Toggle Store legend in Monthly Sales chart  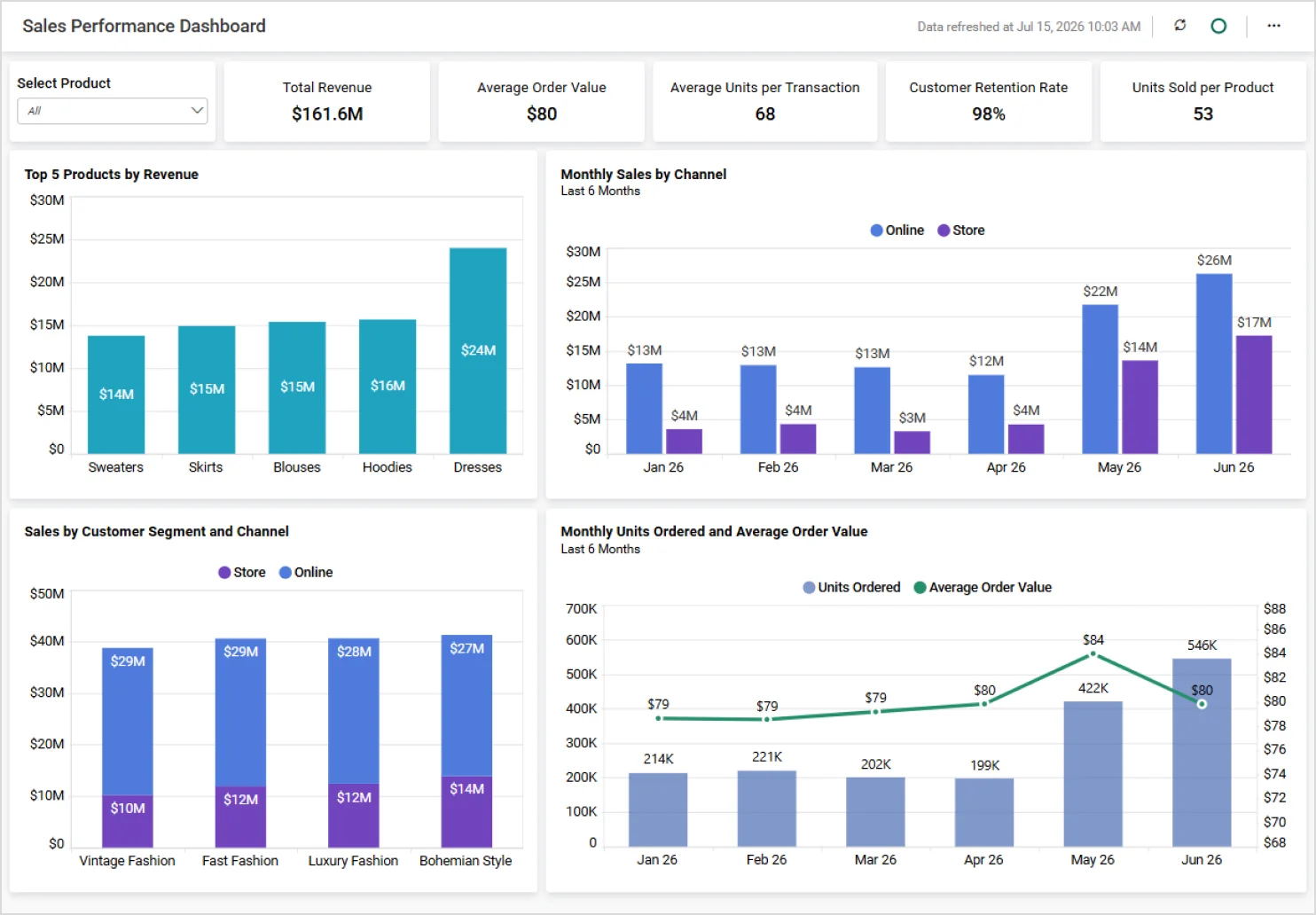pos(960,231)
